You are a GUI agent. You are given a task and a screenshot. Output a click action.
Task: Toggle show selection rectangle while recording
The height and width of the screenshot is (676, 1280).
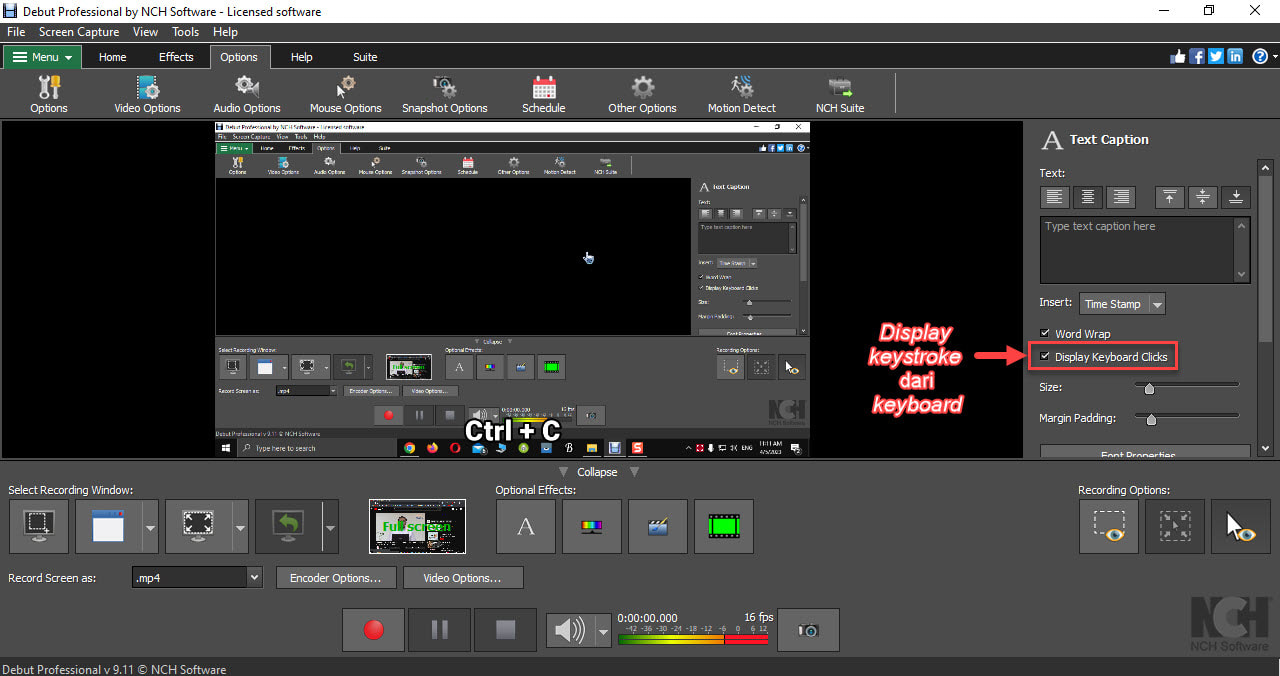pos(1109,526)
